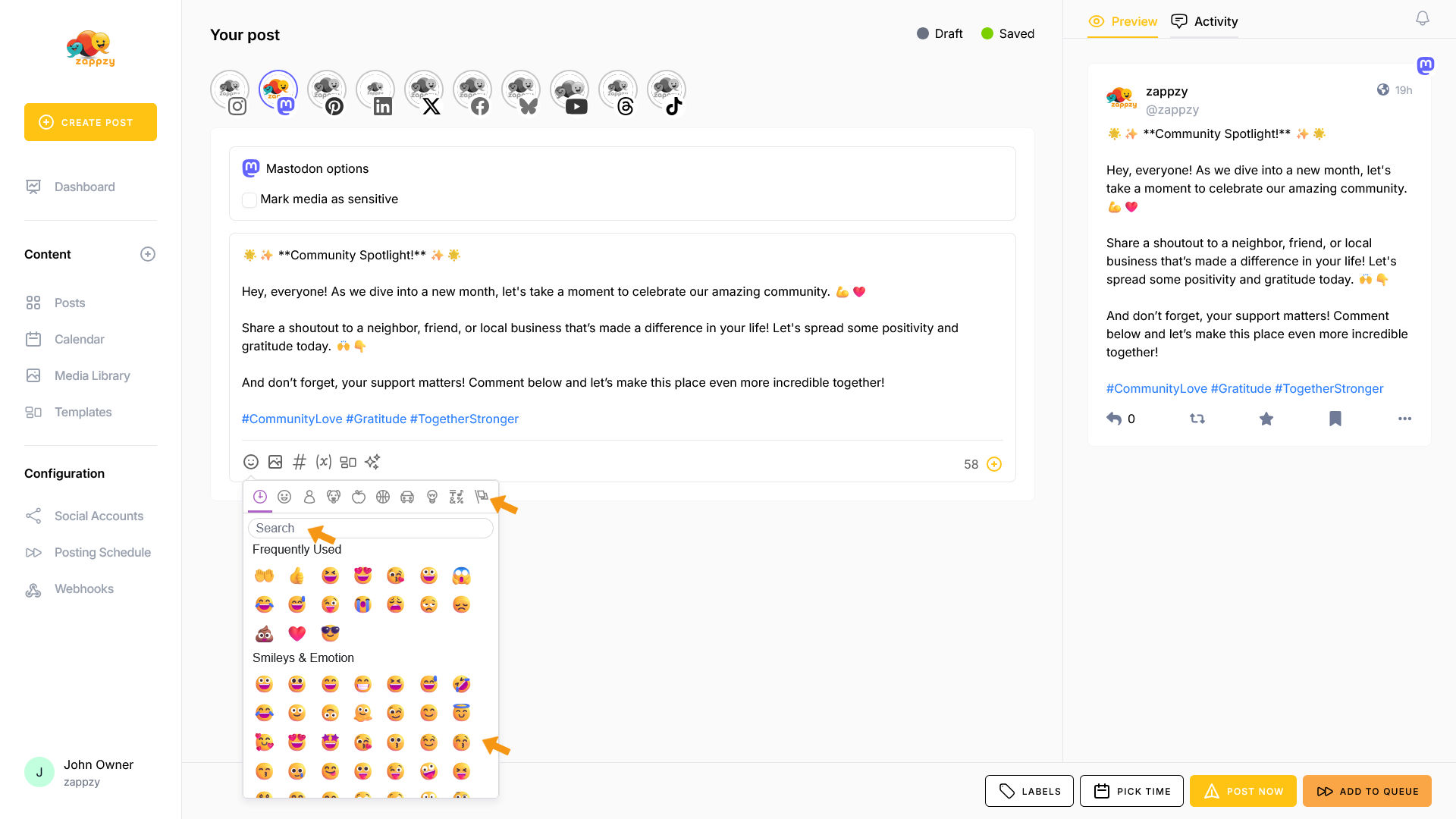Click the plus circle beside character count
The width and height of the screenshot is (1456, 819).
point(994,464)
